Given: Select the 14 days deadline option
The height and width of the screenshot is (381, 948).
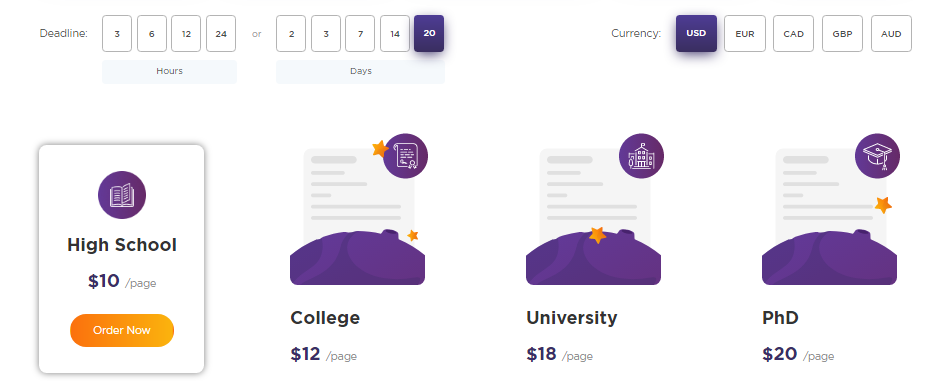Looking at the screenshot, I should 395,34.
